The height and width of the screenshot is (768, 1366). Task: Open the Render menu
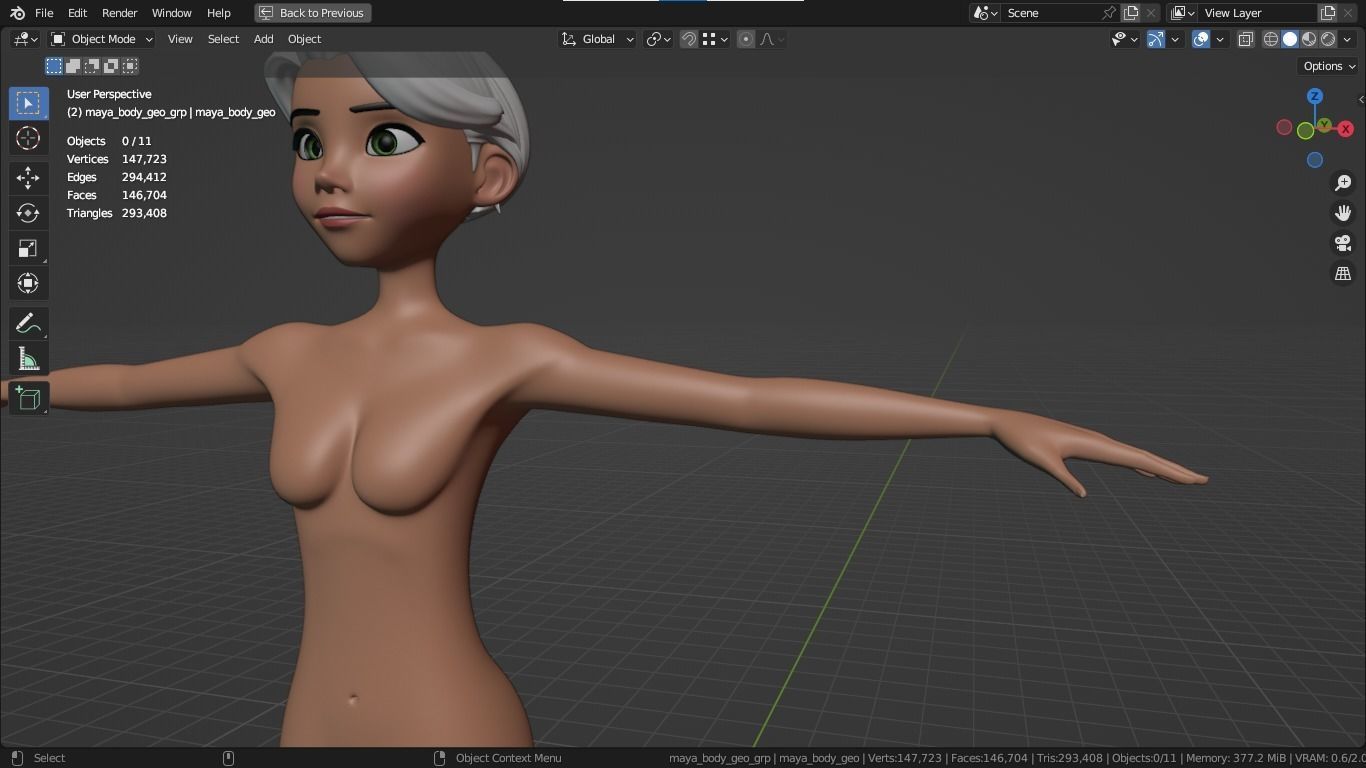[x=119, y=13]
